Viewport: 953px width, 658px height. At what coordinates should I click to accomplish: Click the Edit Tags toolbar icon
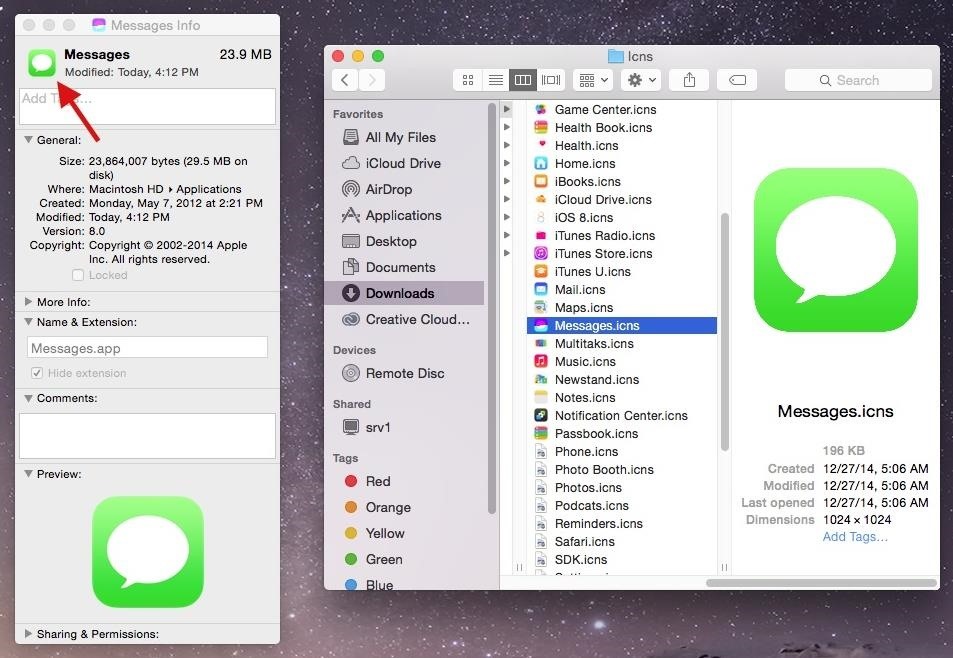739,80
